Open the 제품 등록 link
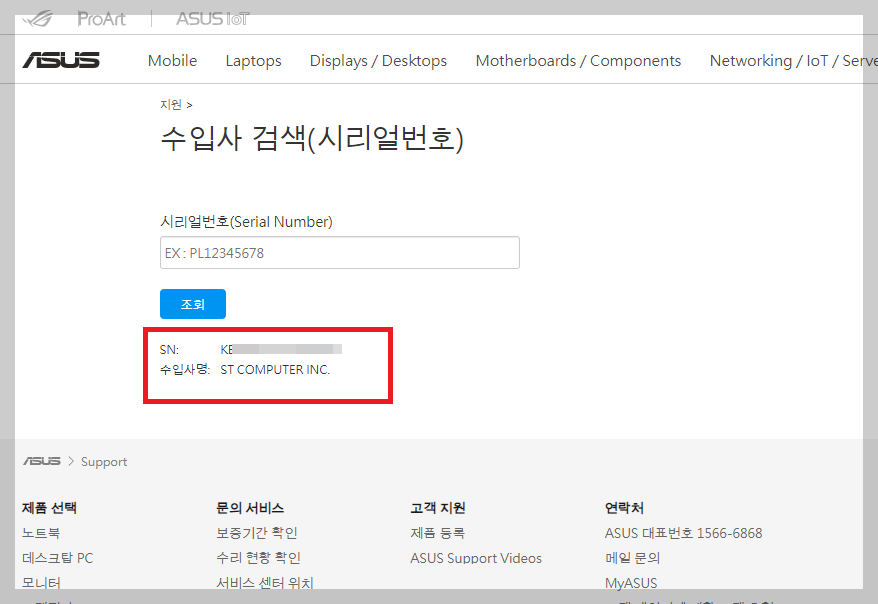The image size is (878, 604). 437,533
